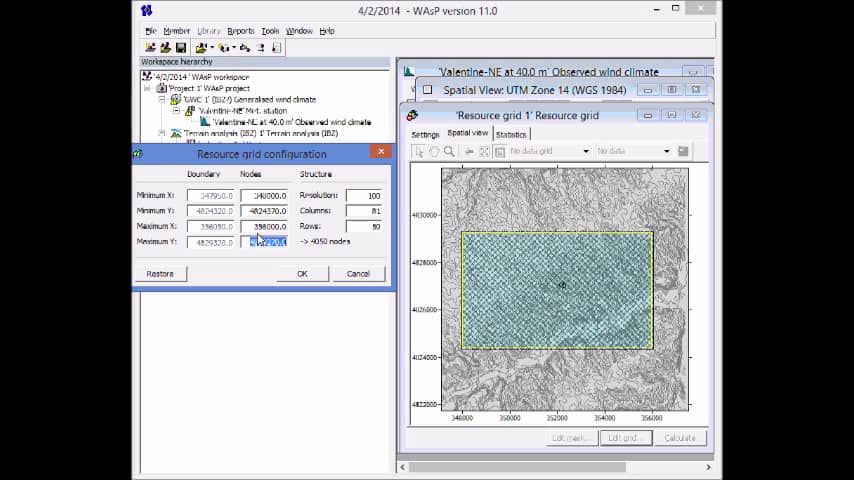854x480 pixels.
Task: Open the 'No data grid' dropdown
Action: [x=586, y=151]
